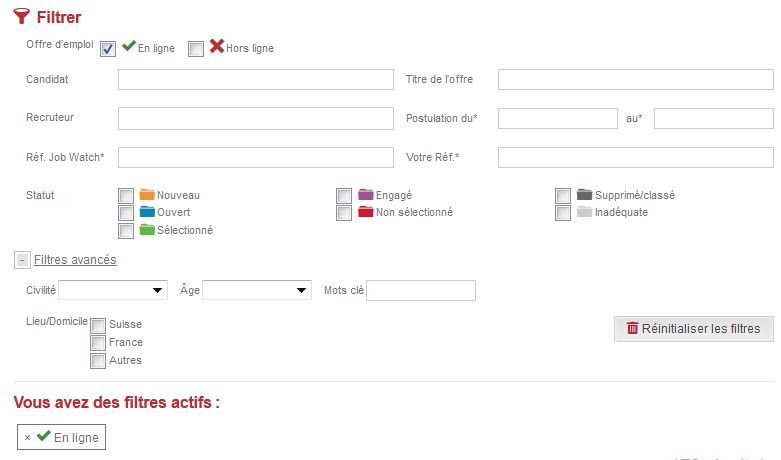Check the Inadéquate status checkbox

563,213
